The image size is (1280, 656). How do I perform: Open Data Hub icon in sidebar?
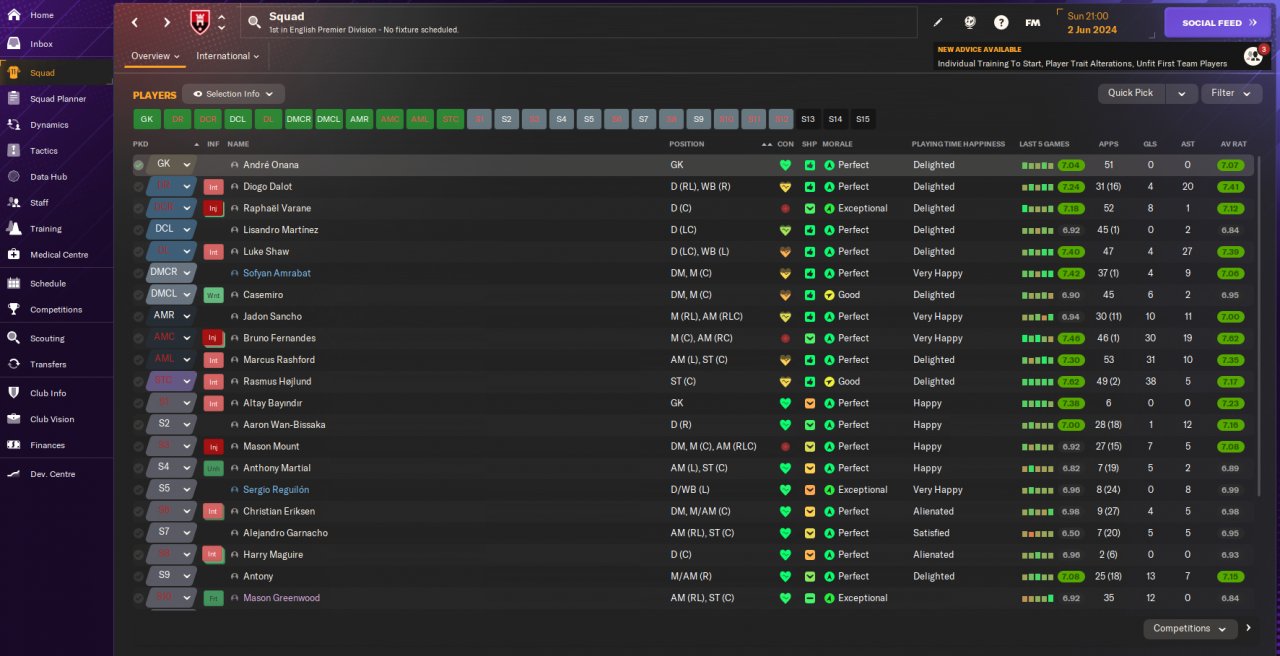(14, 177)
